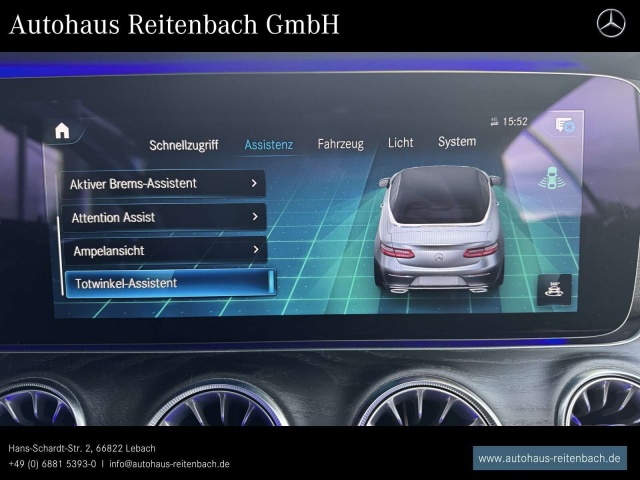Tap the parking sensor car icon
Image resolution: width=640 pixels, height=480 pixels.
[x=550, y=177]
